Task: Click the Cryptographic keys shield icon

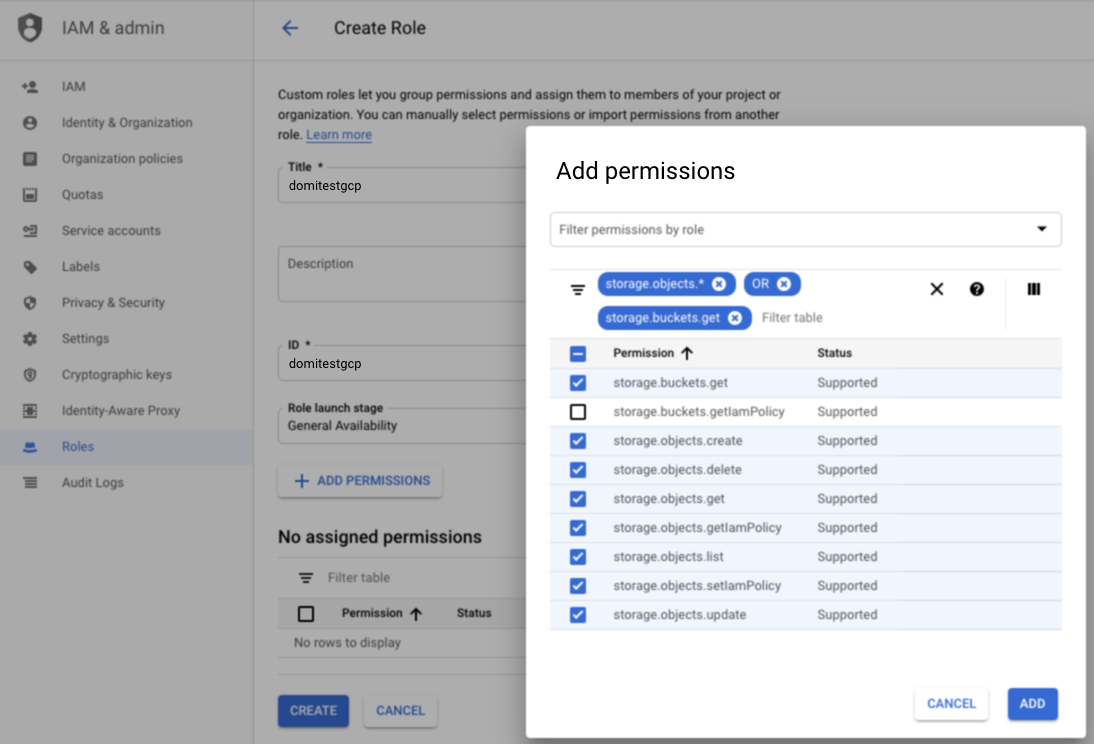Action: click(30, 375)
